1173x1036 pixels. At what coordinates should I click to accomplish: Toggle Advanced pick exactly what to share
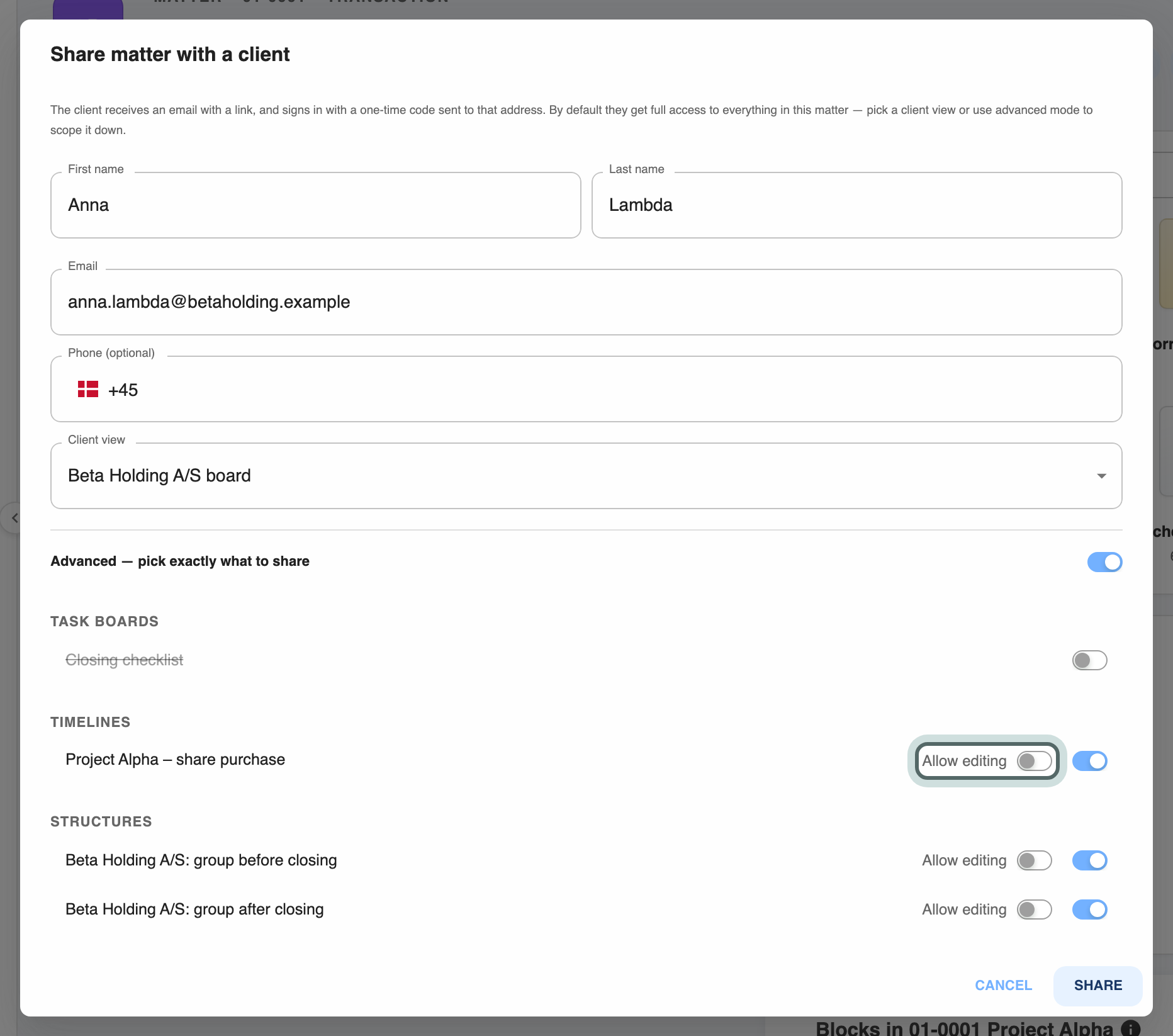[1104, 562]
